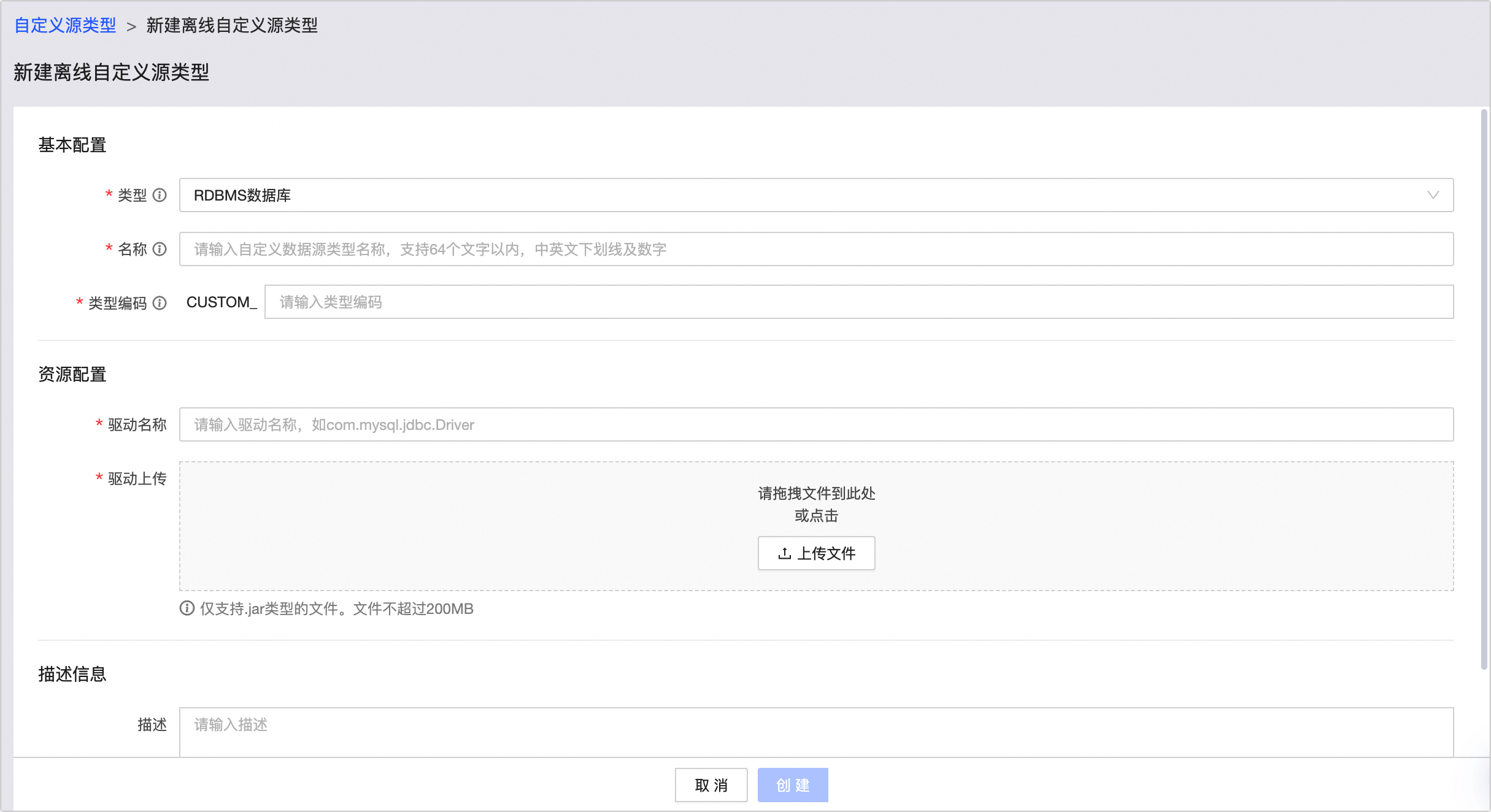Go back via 自定义源类型 breadcrumb link
Image resolution: width=1491 pixels, height=812 pixels.
coord(65,25)
